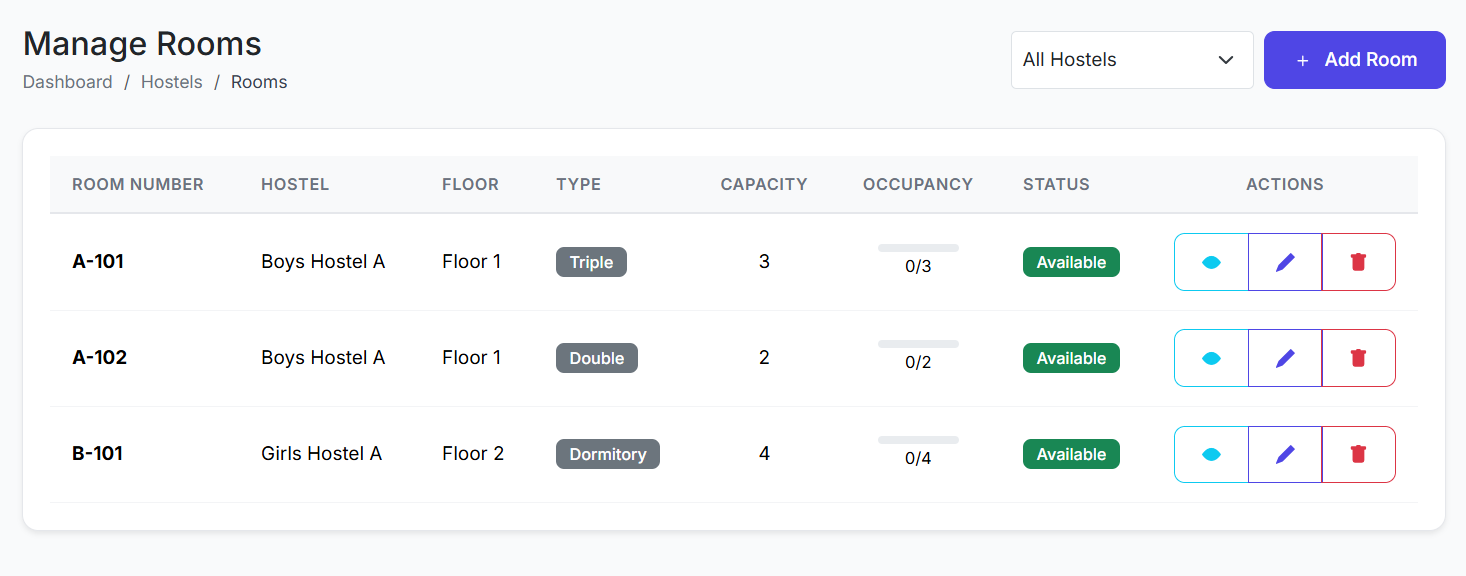The image size is (1466, 576).
Task: Click the delete trash icon for A-102
Action: (x=1358, y=357)
